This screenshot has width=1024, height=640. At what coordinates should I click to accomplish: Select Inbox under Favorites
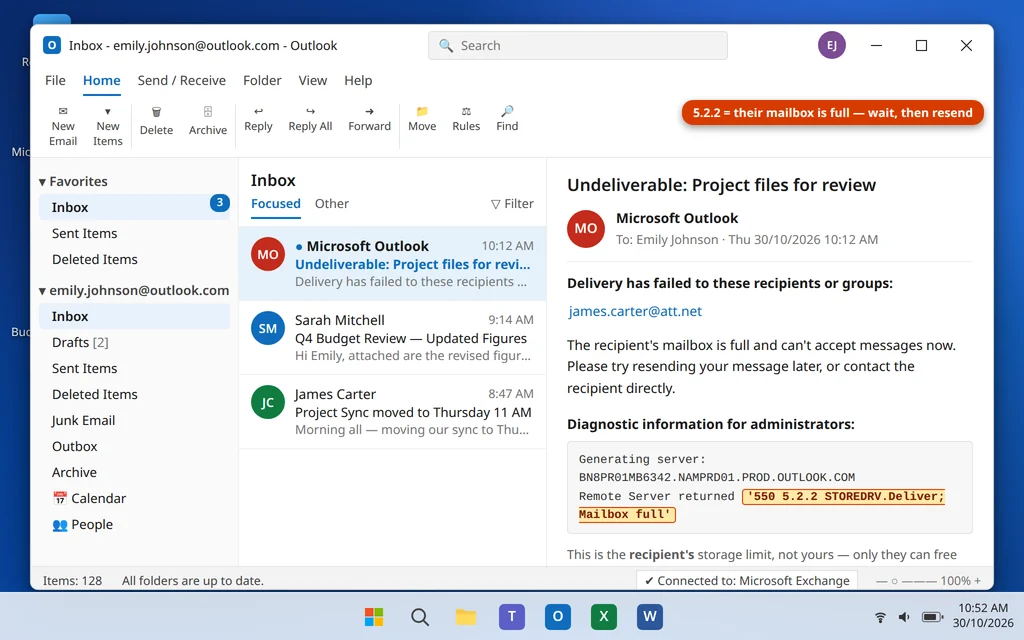pos(134,207)
